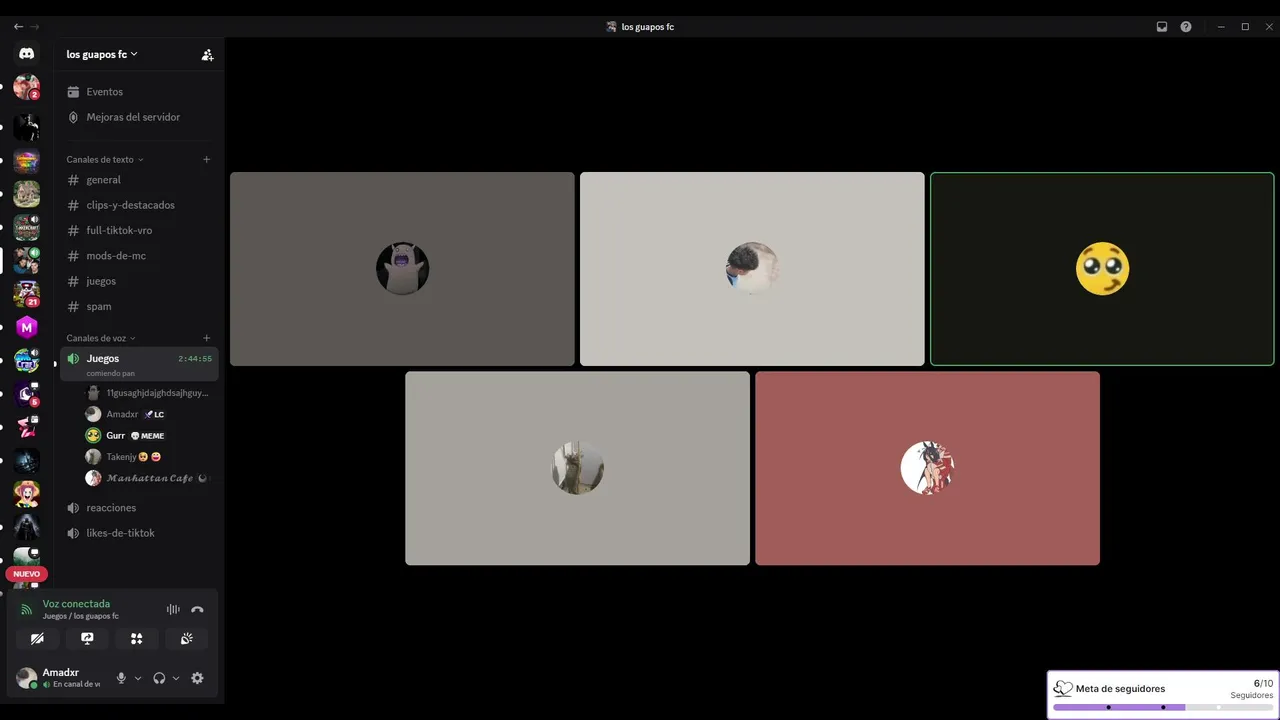This screenshot has width=1280, height=720.
Task: Open server icon with 21 notification badge
Action: click(27, 293)
